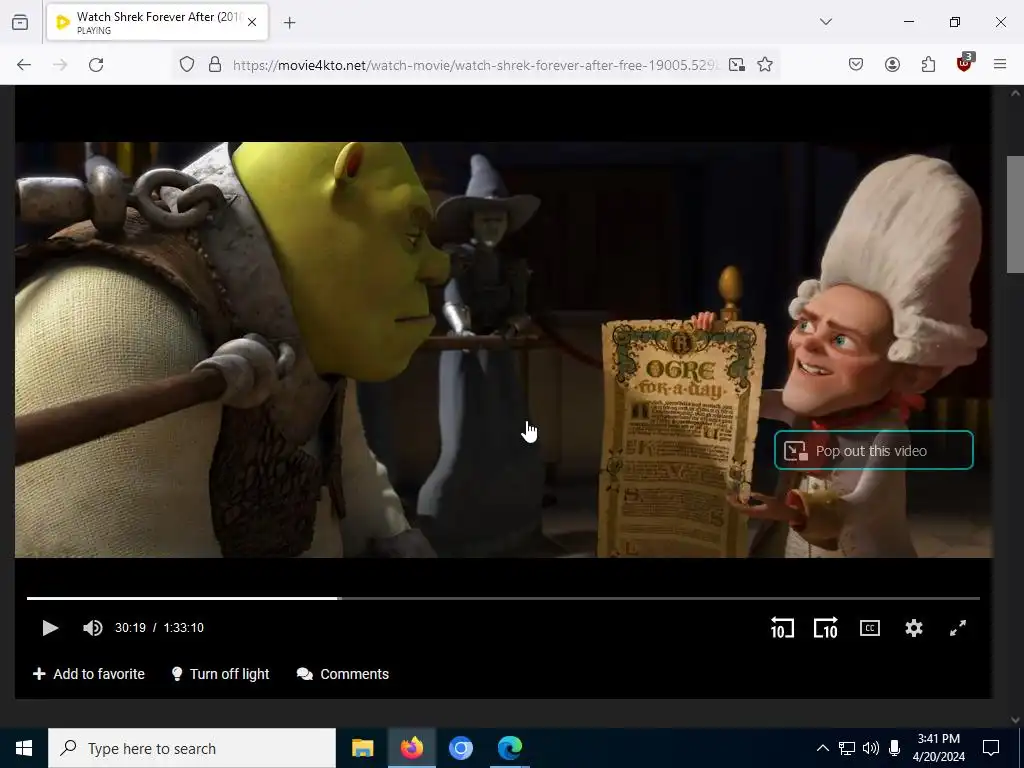The image size is (1024, 768).
Task: View site security lock info
Action: [x=215, y=65]
